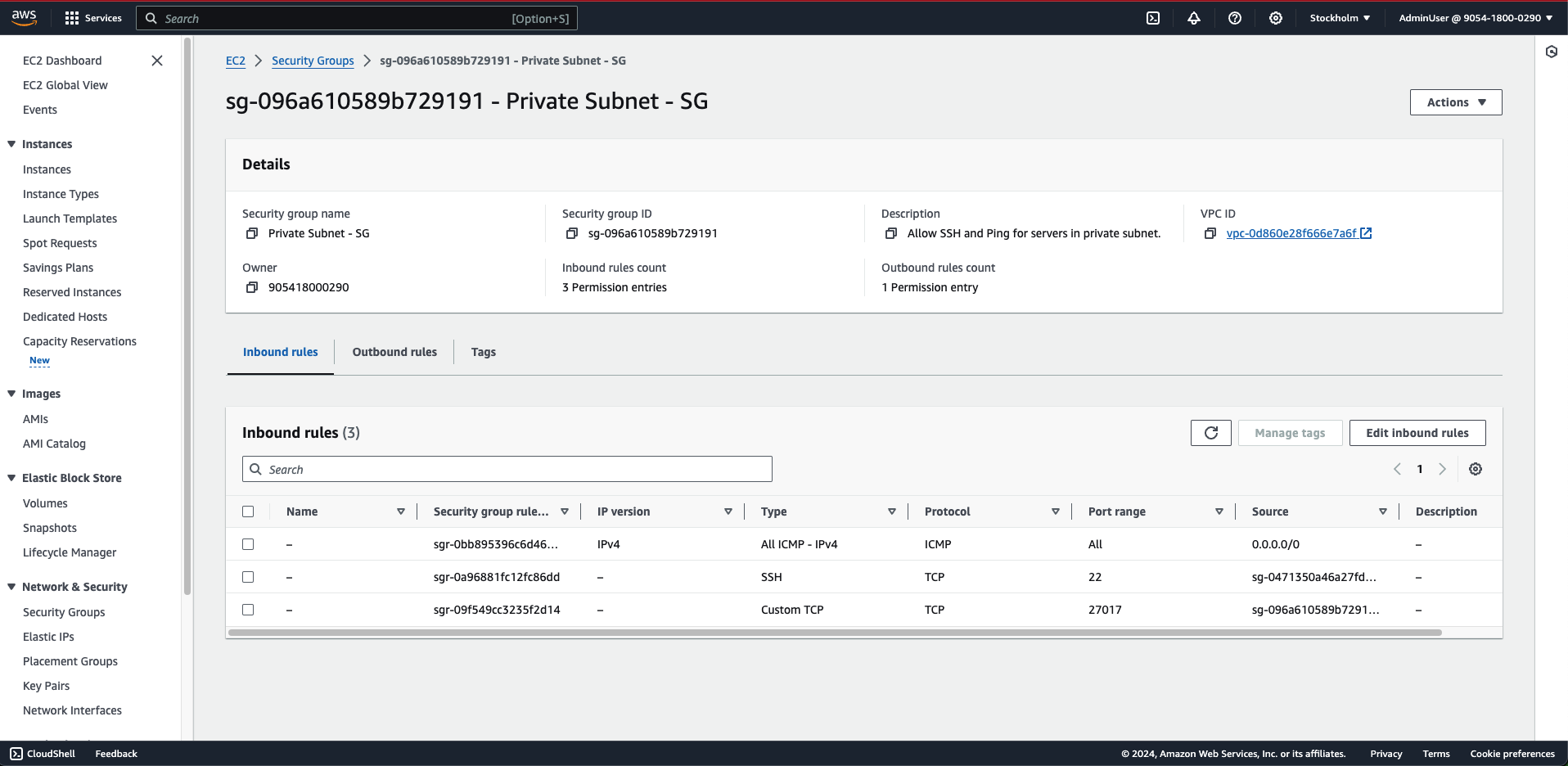Refresh the inbound rules list
Viewport: 1568px width, 766px height.
coord(1211,433)
